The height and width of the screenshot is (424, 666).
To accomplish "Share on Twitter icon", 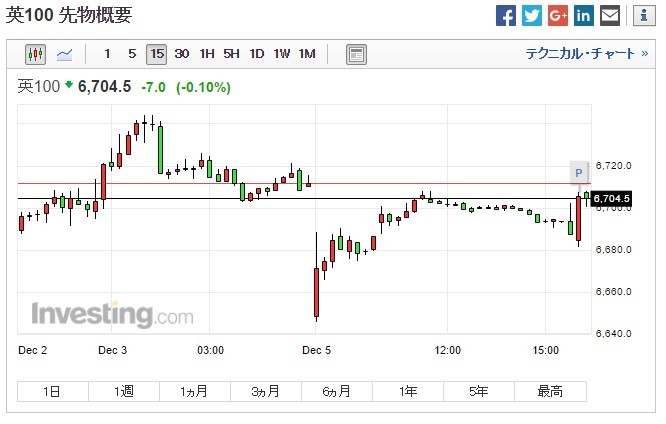I will [x=532, y=16].
